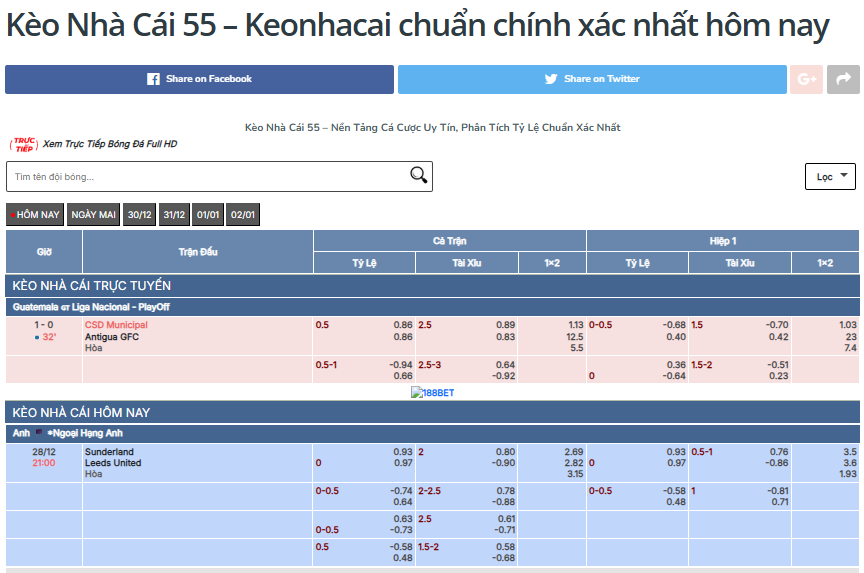Switch to the 02/01 date tab
This screenshot has height=573, width=864.
coord(243,215)
